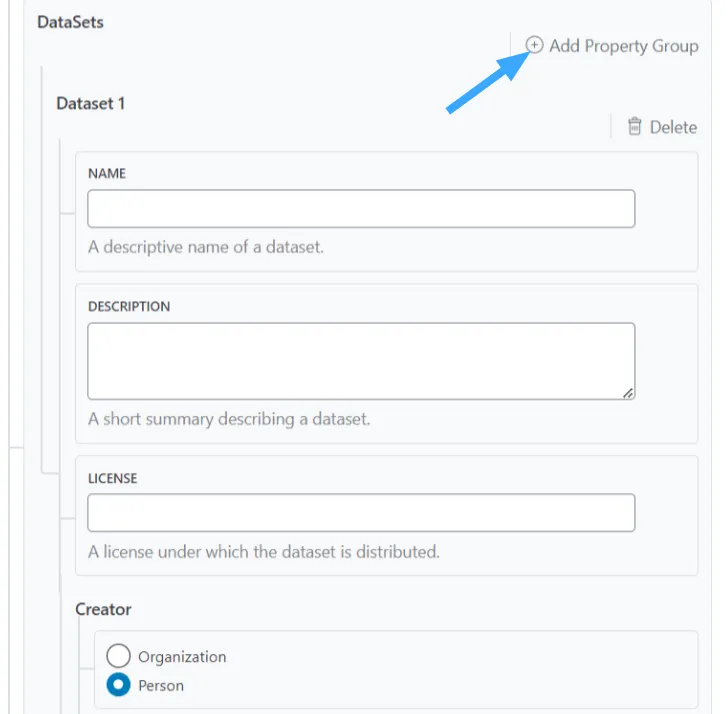The height and width of the screenshot is (714, 728).
Task: Click the trash can icon for Dataset 1
Action: [634, 127]
